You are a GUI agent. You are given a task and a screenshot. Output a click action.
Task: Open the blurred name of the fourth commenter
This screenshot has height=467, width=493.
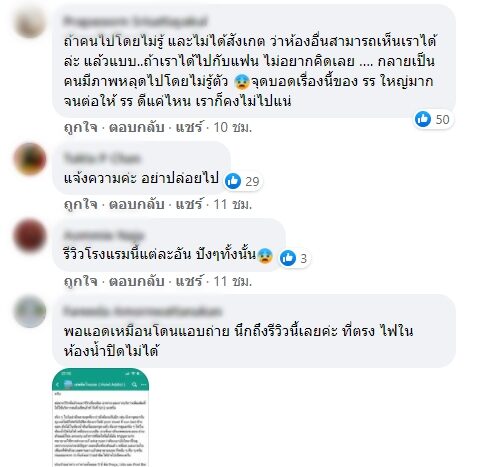pyautogui.click(x=142, y=311)
